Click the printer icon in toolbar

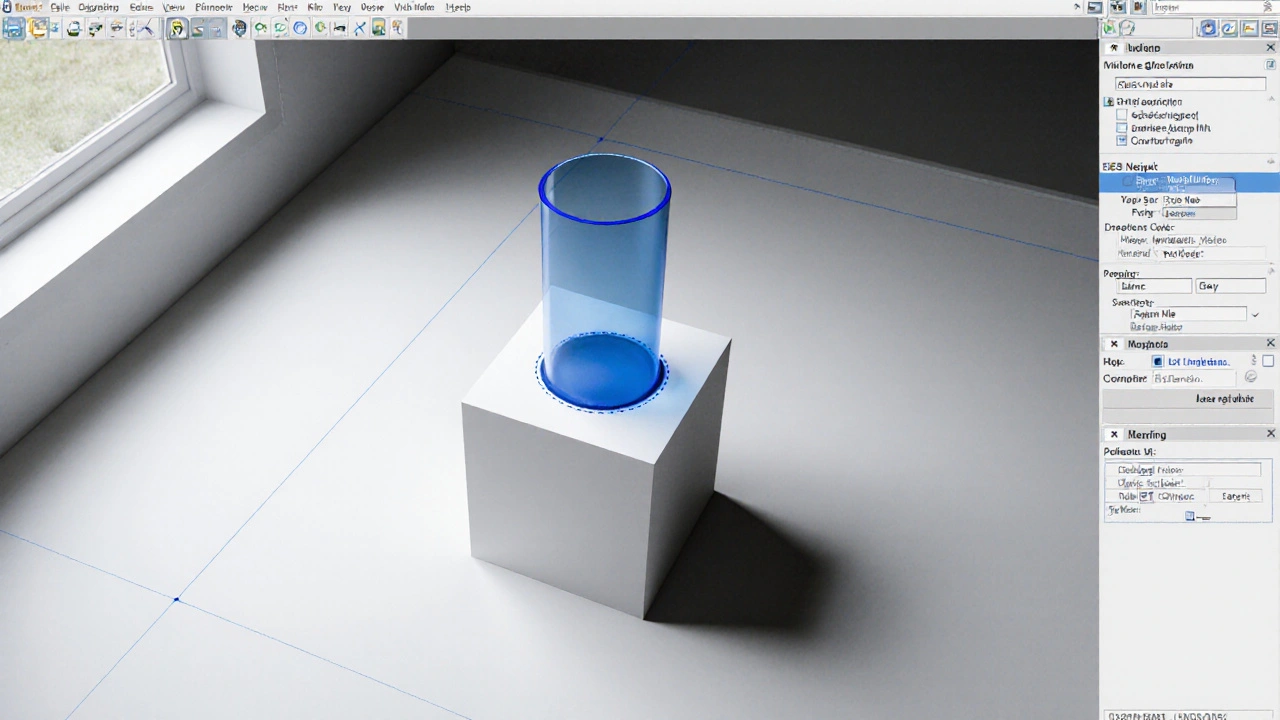pos(73,28)
